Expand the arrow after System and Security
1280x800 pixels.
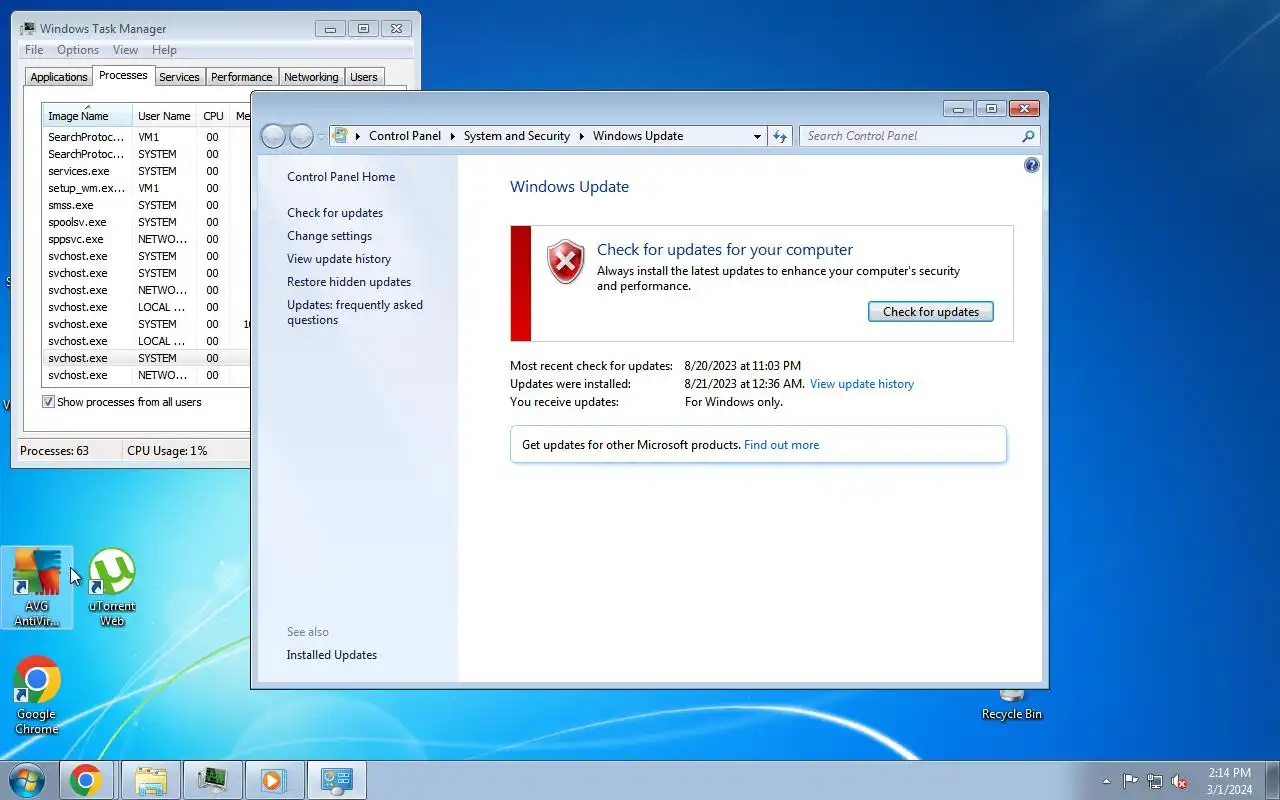(582, 136)
